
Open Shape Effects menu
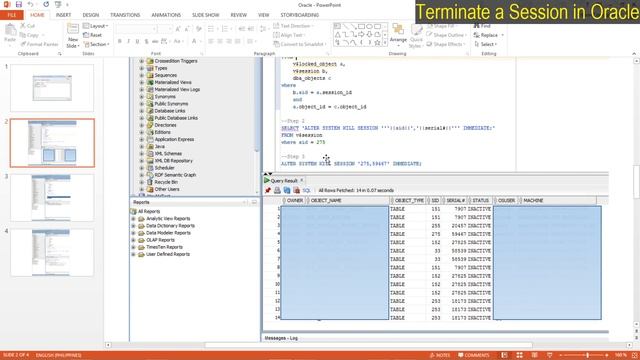coord(446,44)
